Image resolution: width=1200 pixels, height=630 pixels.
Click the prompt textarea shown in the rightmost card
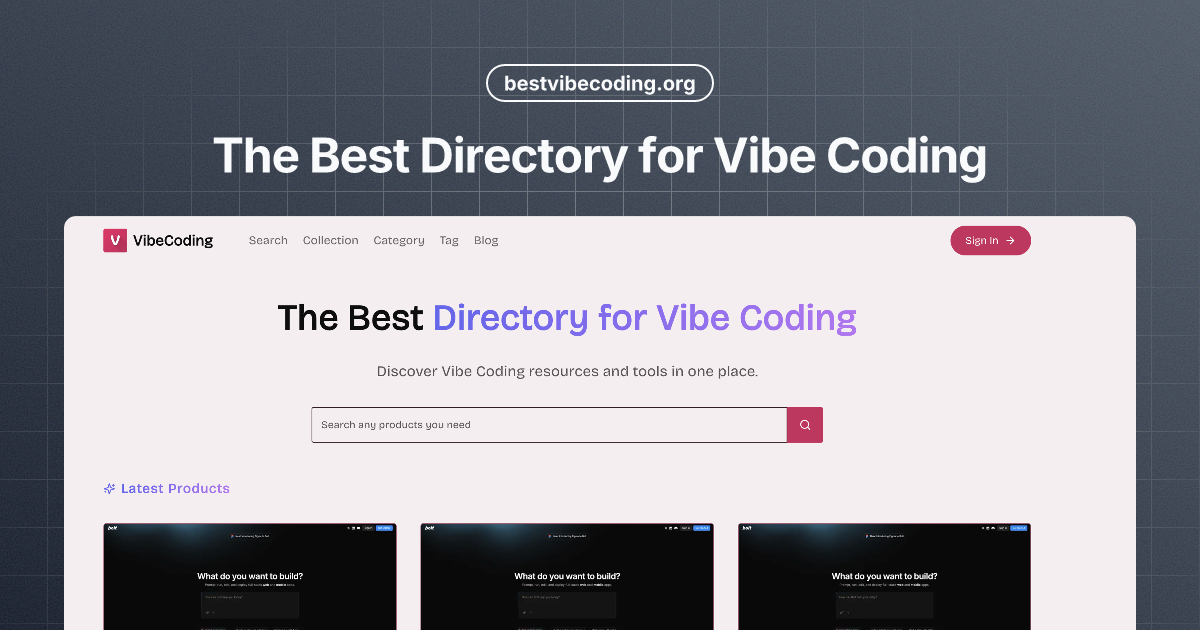click(884, 607)
